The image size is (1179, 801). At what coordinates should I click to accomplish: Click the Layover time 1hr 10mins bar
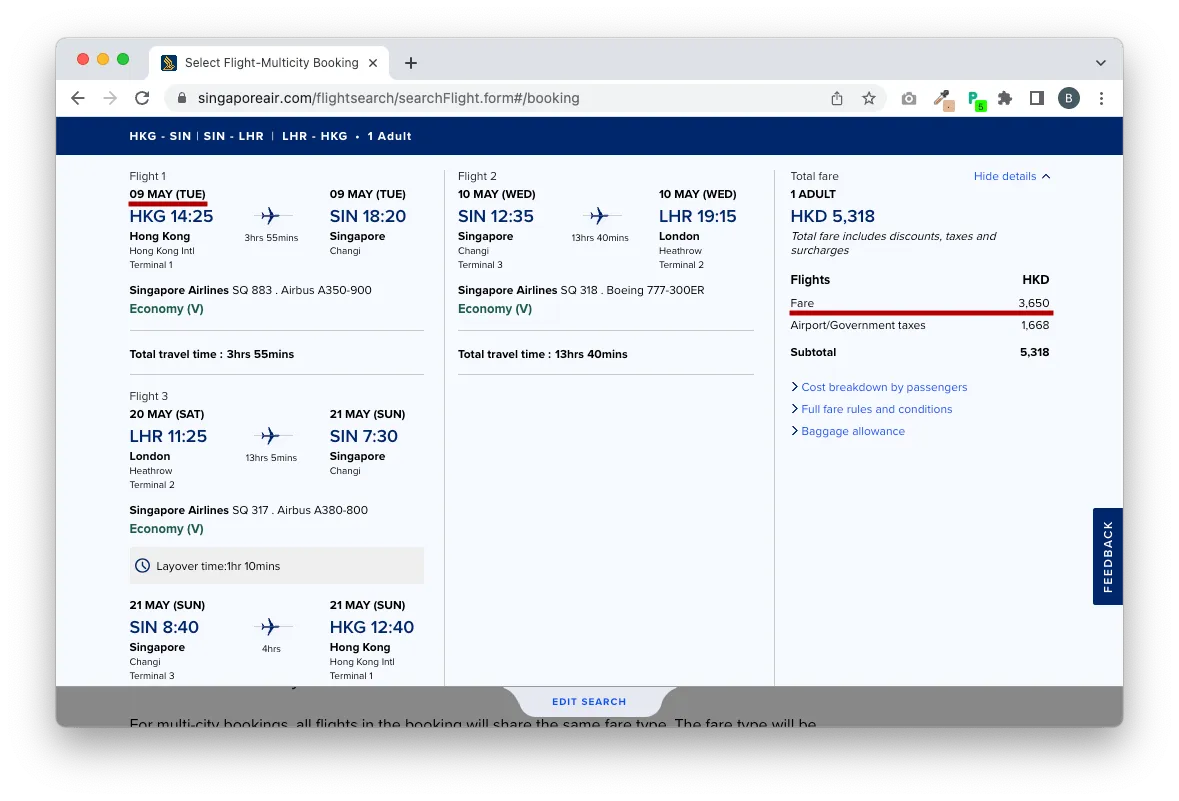(x=277, y=566)
